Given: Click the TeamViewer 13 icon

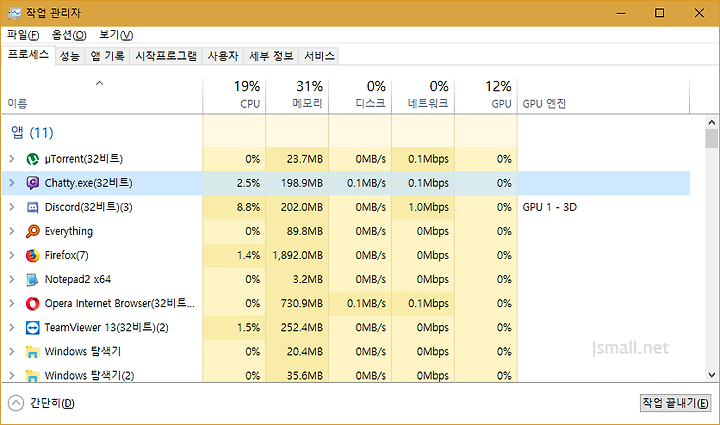Looking at the screenshot, I should click(x=32, y=328).
